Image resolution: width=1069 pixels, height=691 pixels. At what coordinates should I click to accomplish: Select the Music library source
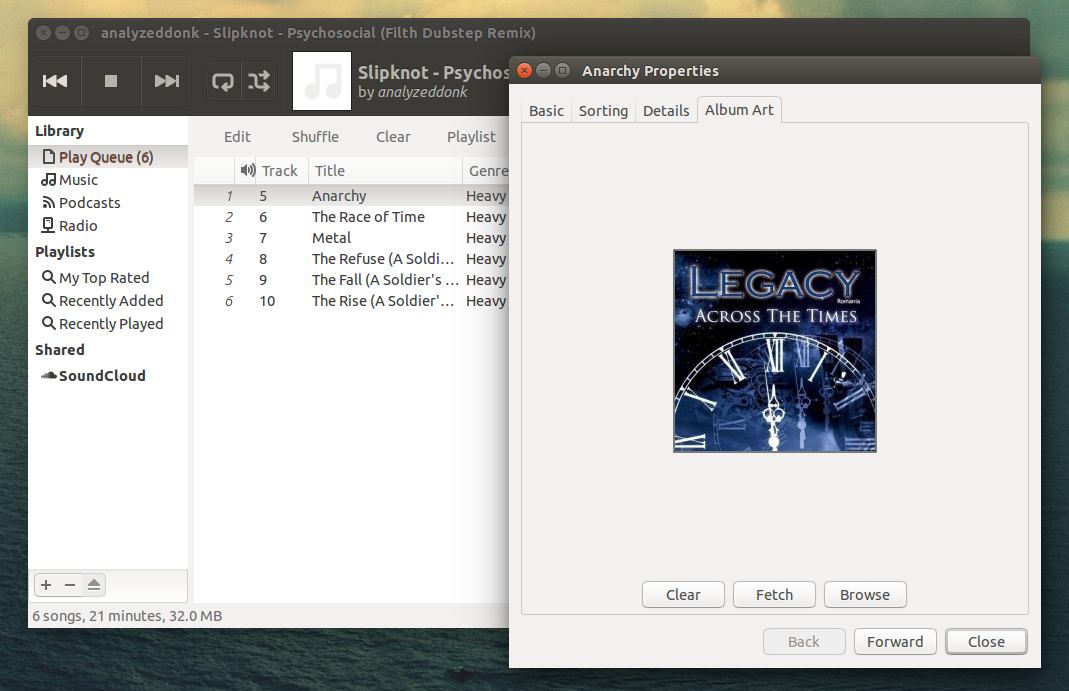tap(76, 179)
